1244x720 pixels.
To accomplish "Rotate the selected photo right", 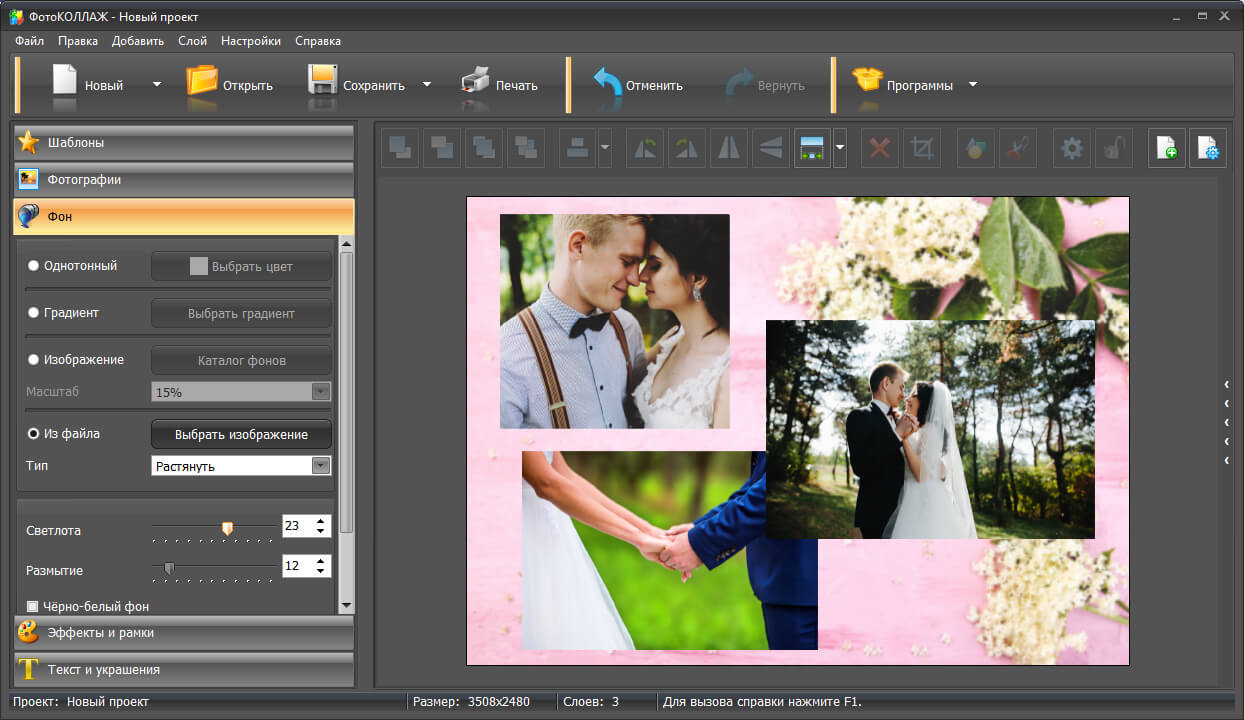I will click(687, 148).
